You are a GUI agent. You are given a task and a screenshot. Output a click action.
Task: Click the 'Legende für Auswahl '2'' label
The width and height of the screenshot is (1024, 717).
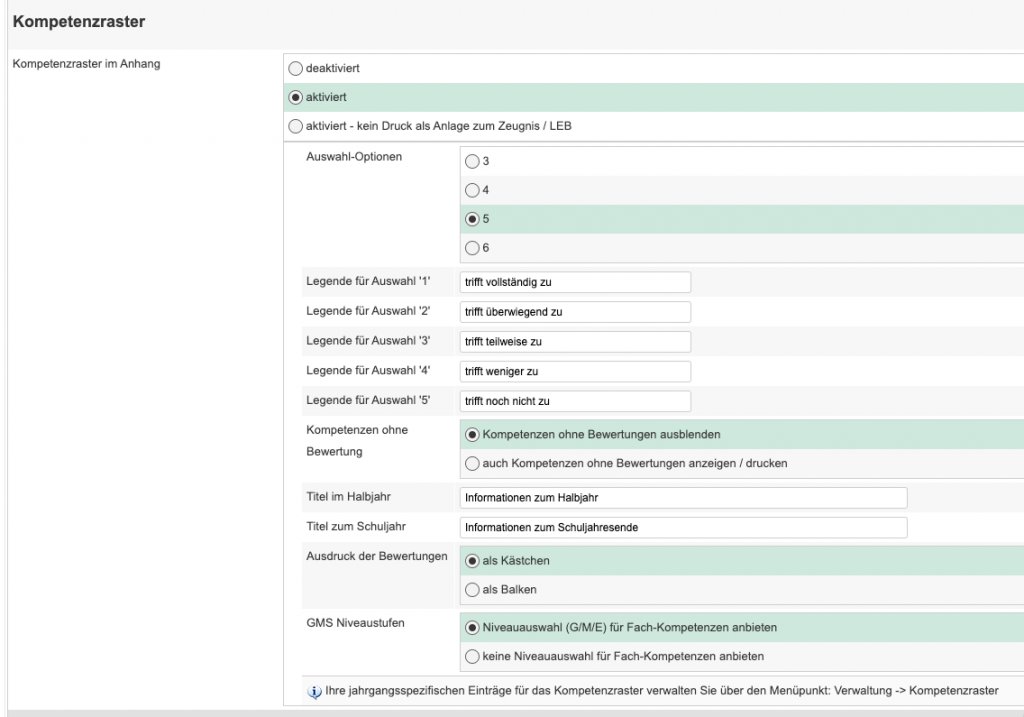(368, 311)
